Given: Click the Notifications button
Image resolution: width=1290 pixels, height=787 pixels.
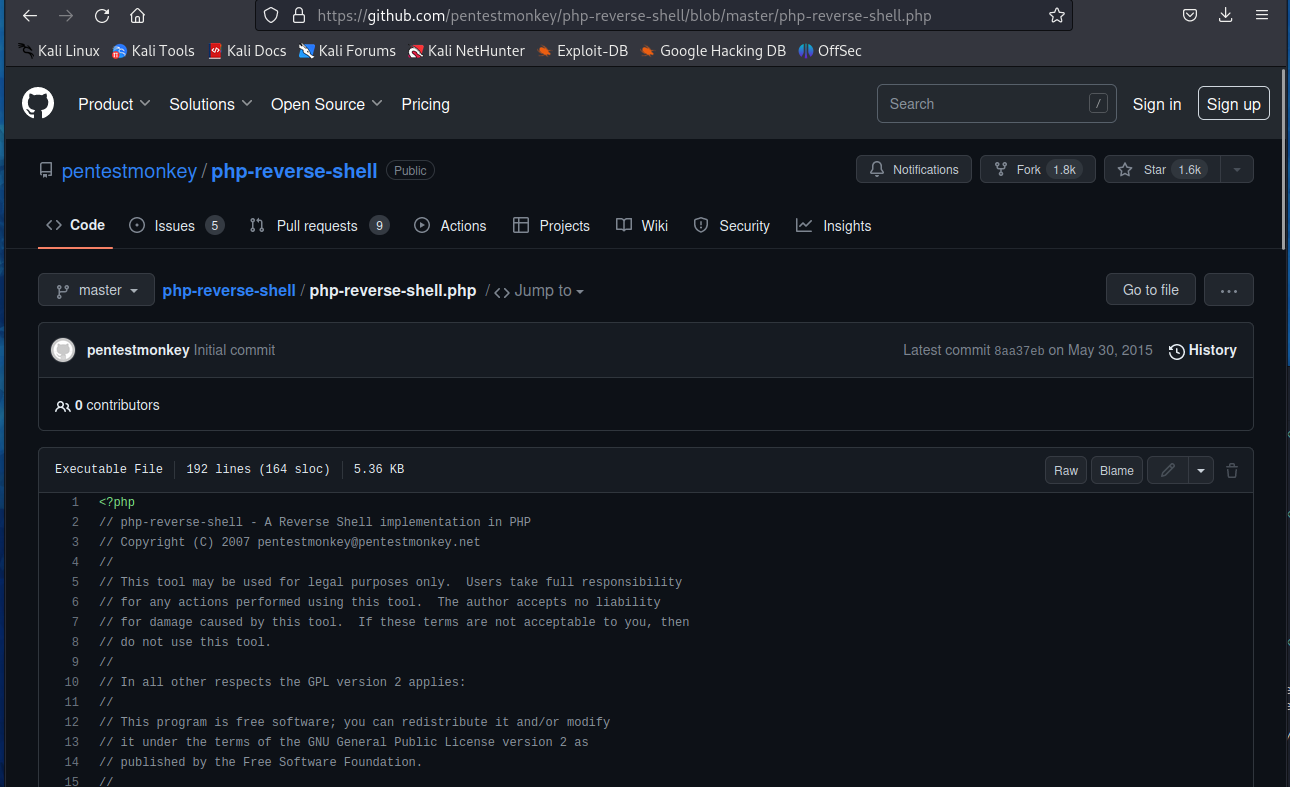Looking at the screenshot, I should (x=914, y=170).
